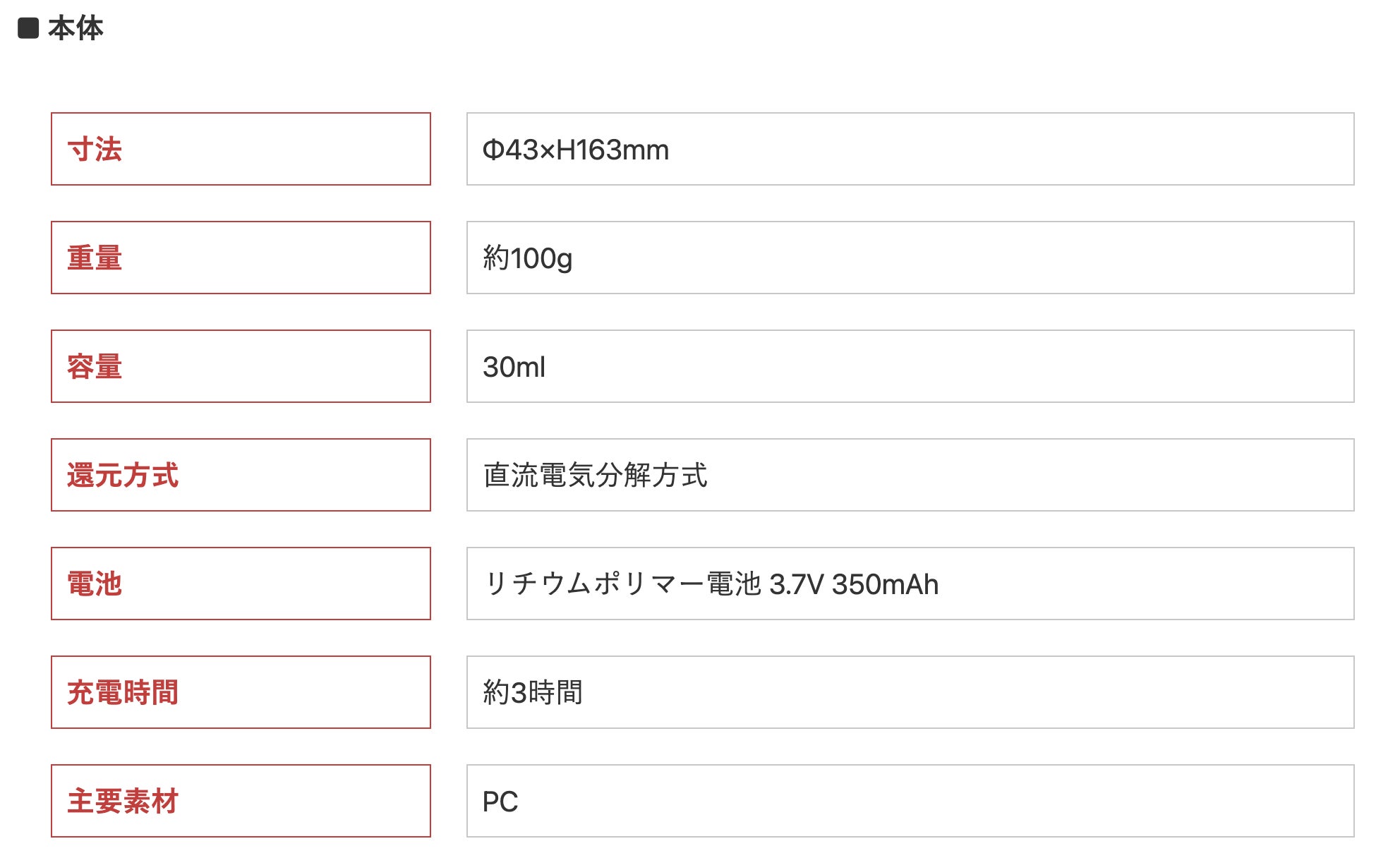This screenshot has width=1400, height=858.
Task: Click the リチウムポリマー電池 text
Action: coord(622,584)
